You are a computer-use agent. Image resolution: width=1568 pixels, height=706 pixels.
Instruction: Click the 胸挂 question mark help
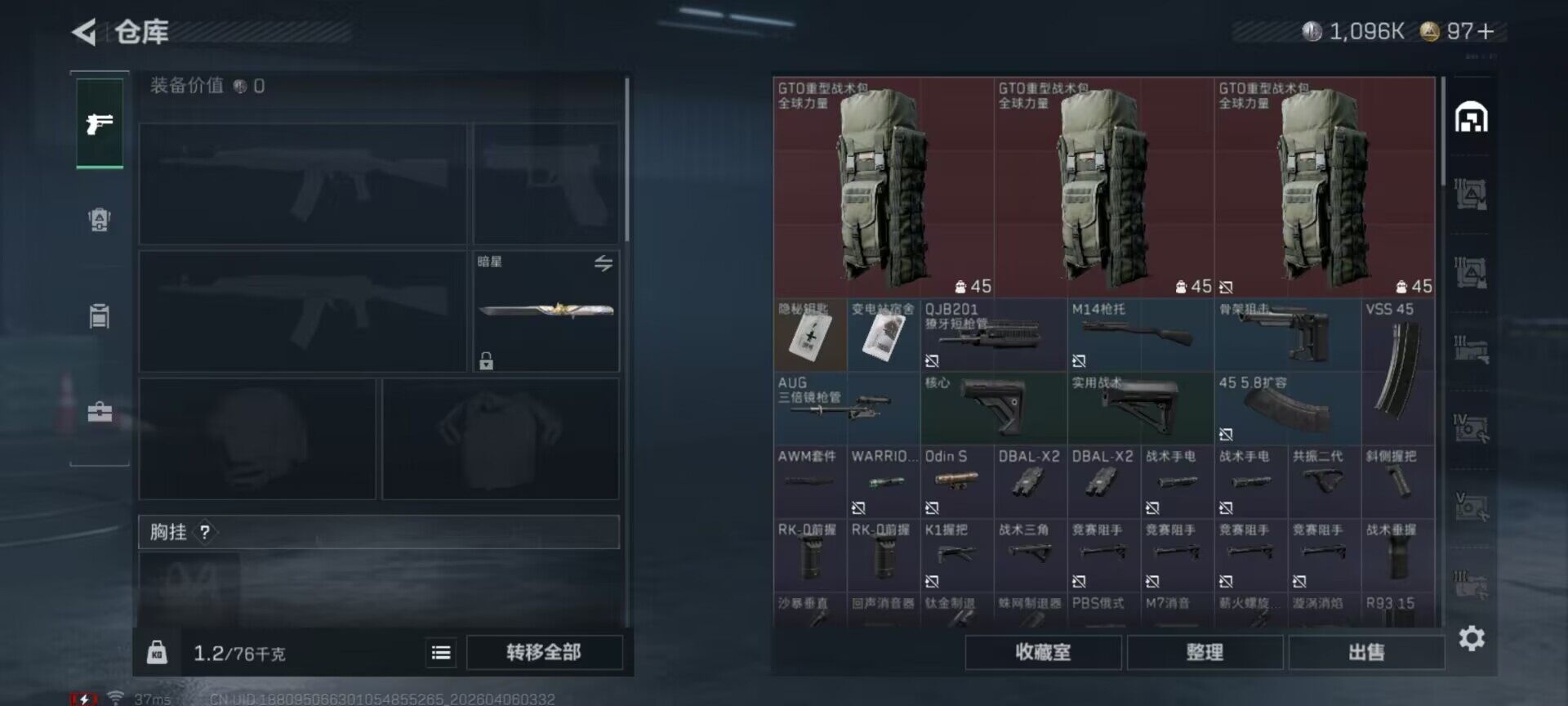click(205, 532)
